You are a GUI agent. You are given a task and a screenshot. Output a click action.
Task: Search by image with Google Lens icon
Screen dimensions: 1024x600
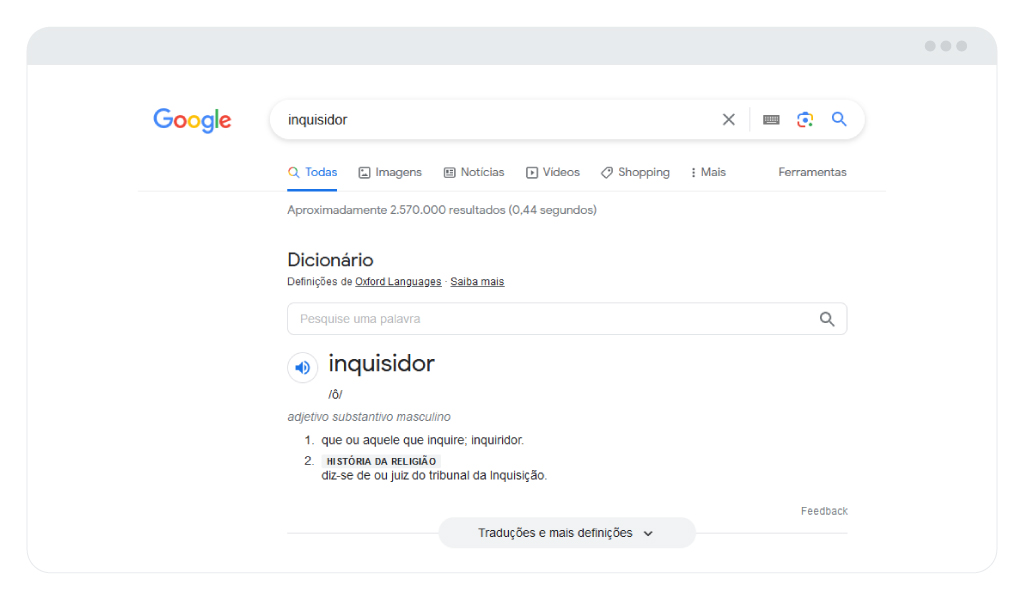pyautogui.click(x=805, y=119)
